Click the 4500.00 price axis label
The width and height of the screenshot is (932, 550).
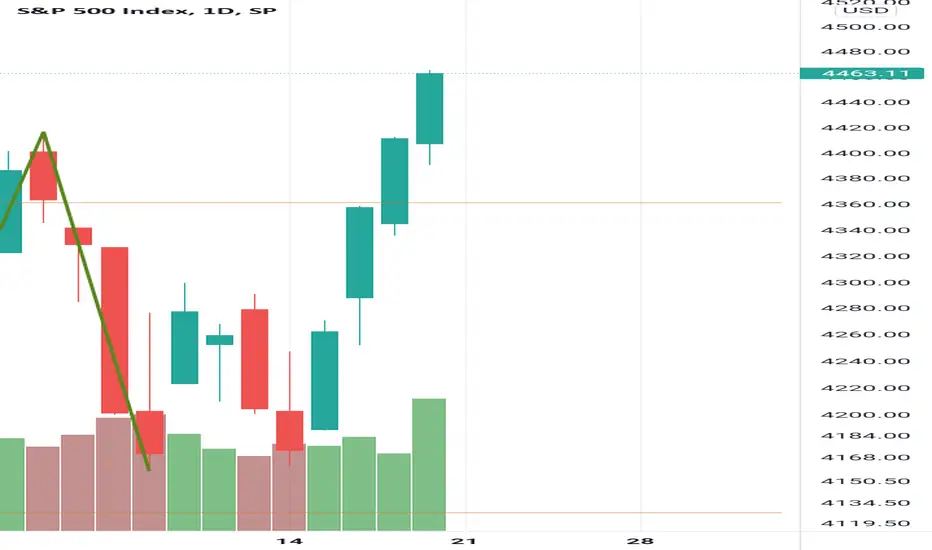[865, 27]
